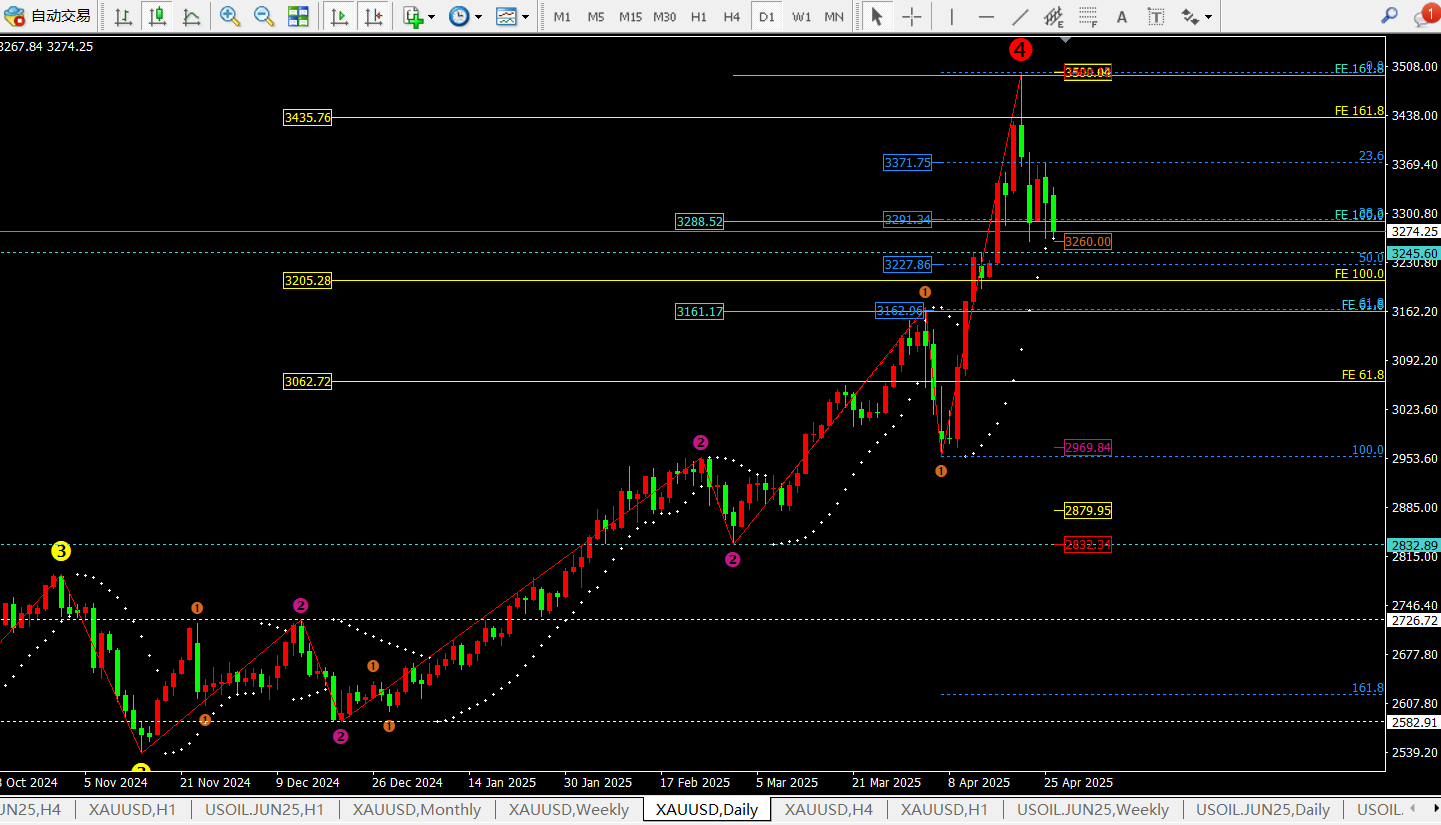Open the indicators list dropdown arrow
Screen dimensions: 1441x825
click(431, 17)
